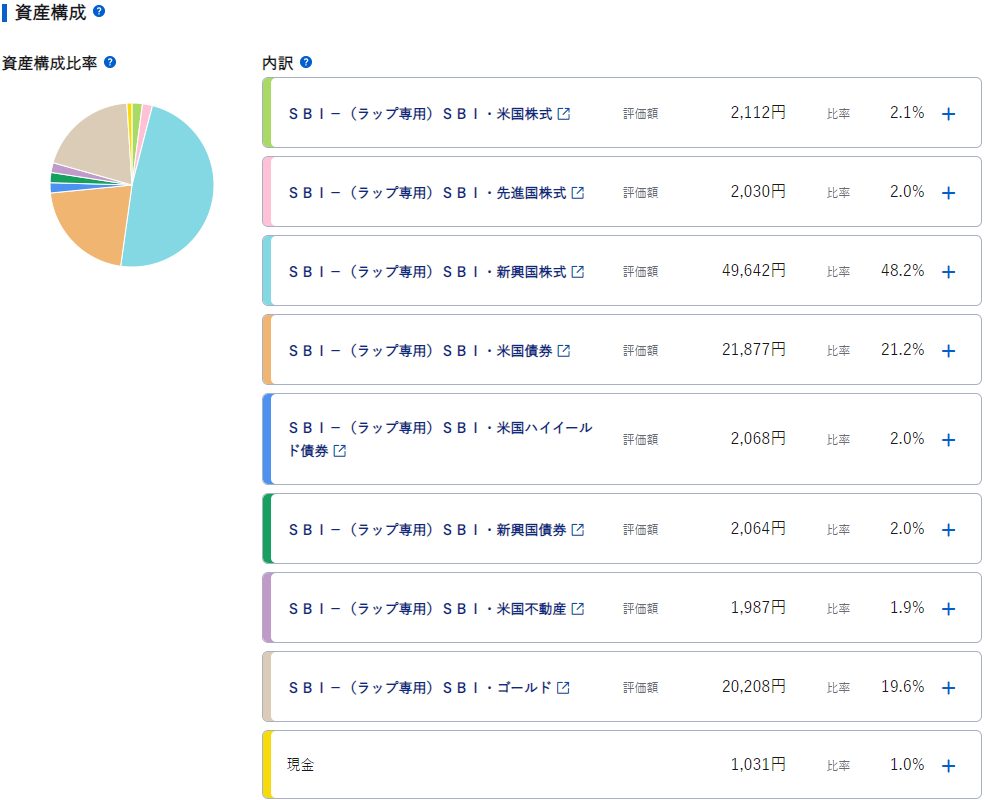Open the SBI・新興国債券 fund link
This screenshot has height=800, width=985.
tap(427, 530)
